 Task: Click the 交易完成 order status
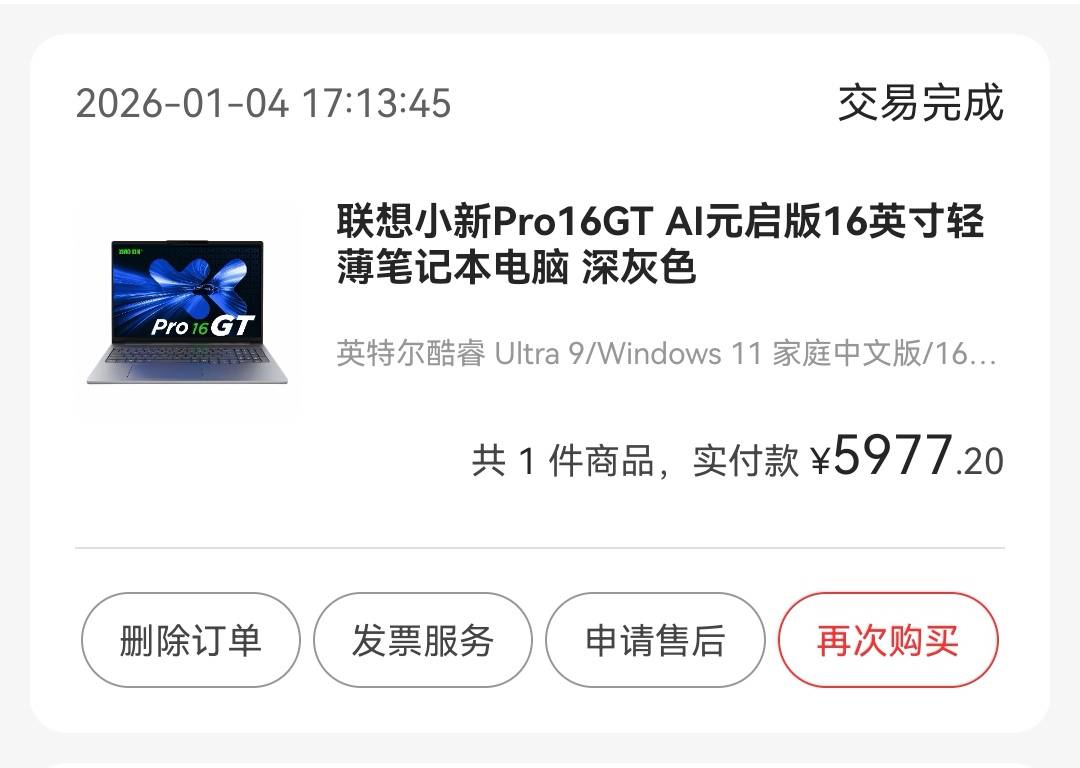click(x=921, y=103)
